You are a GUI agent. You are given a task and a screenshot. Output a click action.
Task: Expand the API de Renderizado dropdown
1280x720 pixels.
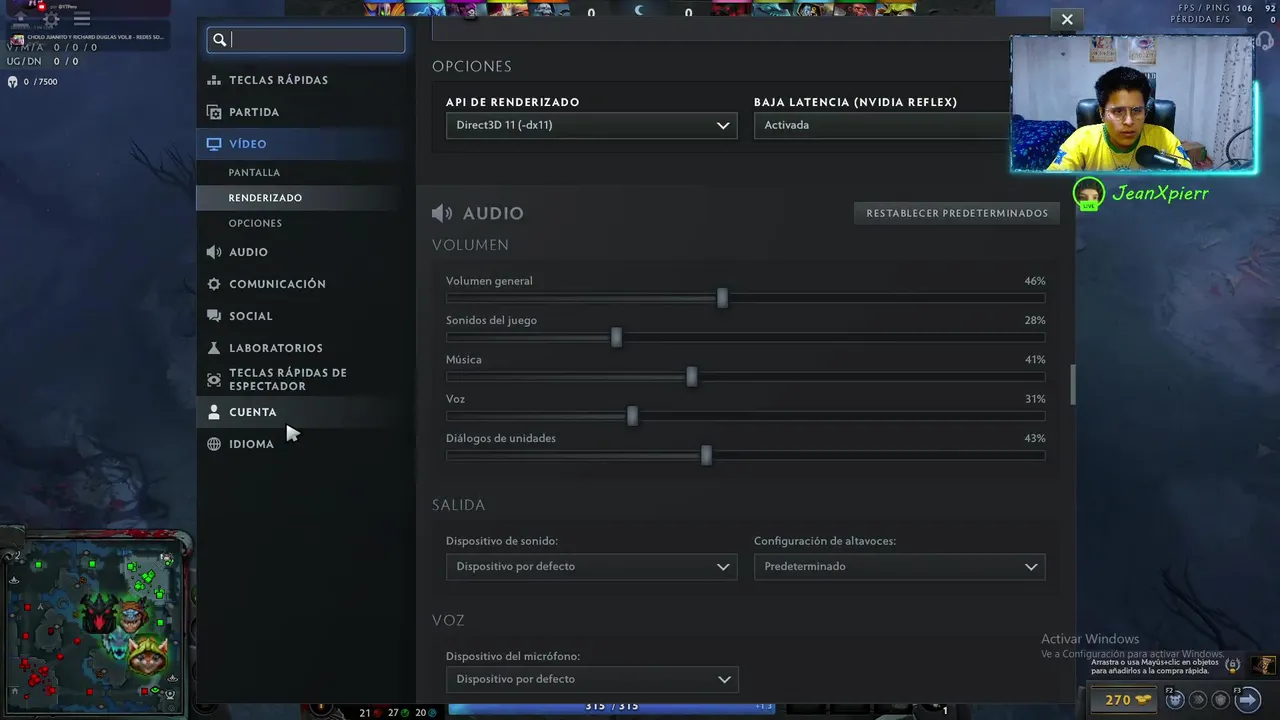point(592,125)
